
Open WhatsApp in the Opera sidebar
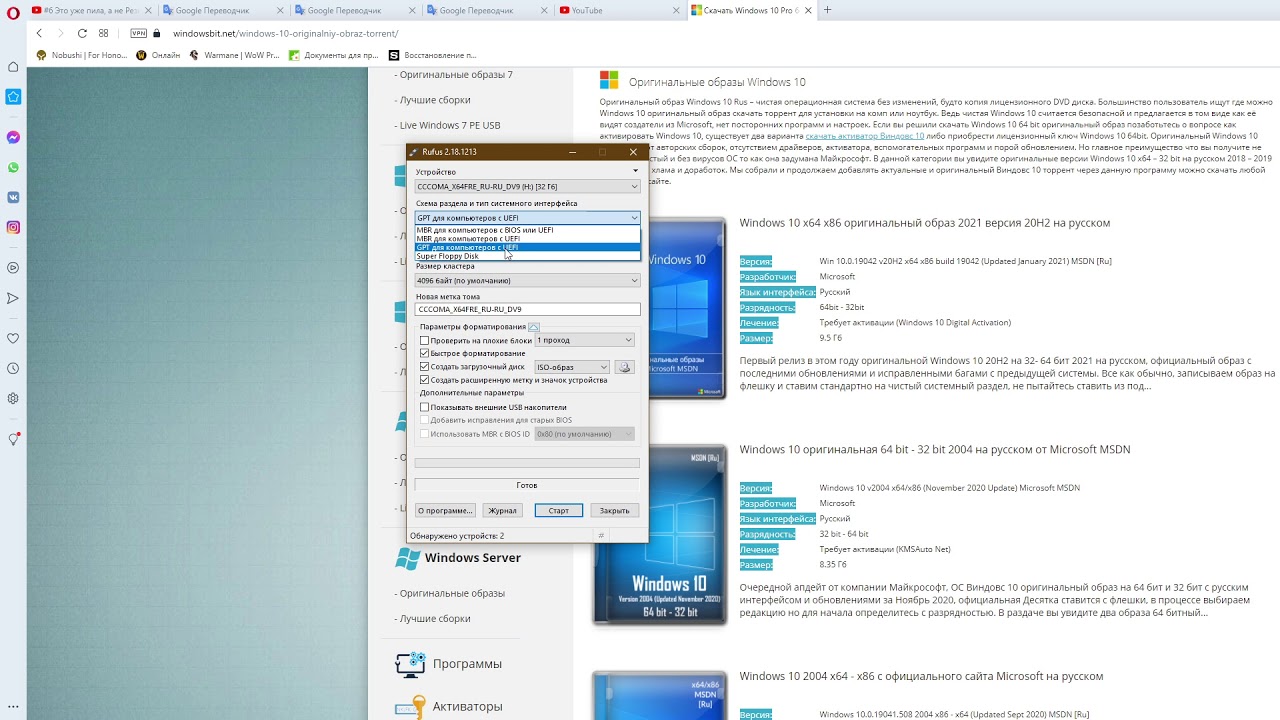[13, 167]
